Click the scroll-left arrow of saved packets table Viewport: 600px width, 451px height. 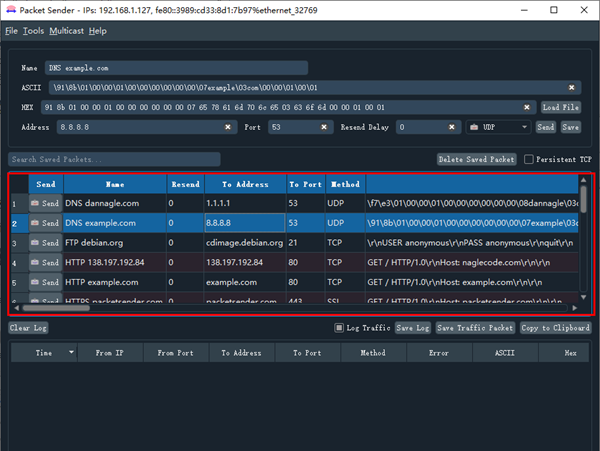(16, 308)
